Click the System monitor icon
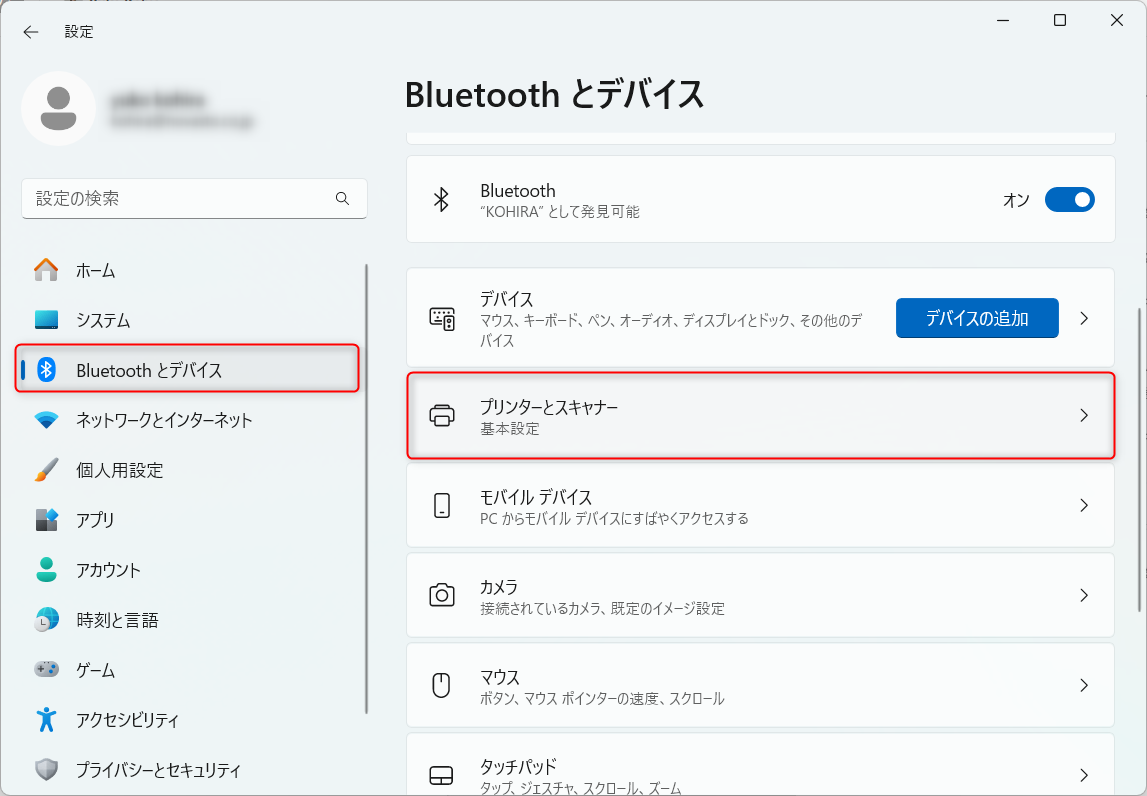This screenshot has width=1147, height=796. coord(46,320)
